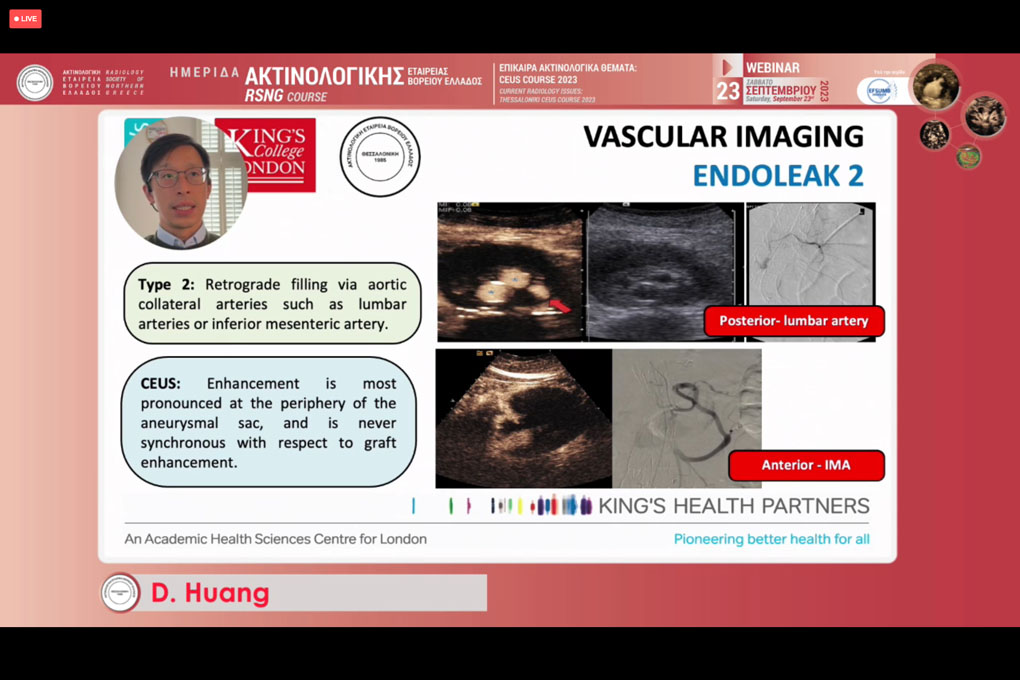
Task: Select the Type 2 description text box
Action: click(272, 304)
